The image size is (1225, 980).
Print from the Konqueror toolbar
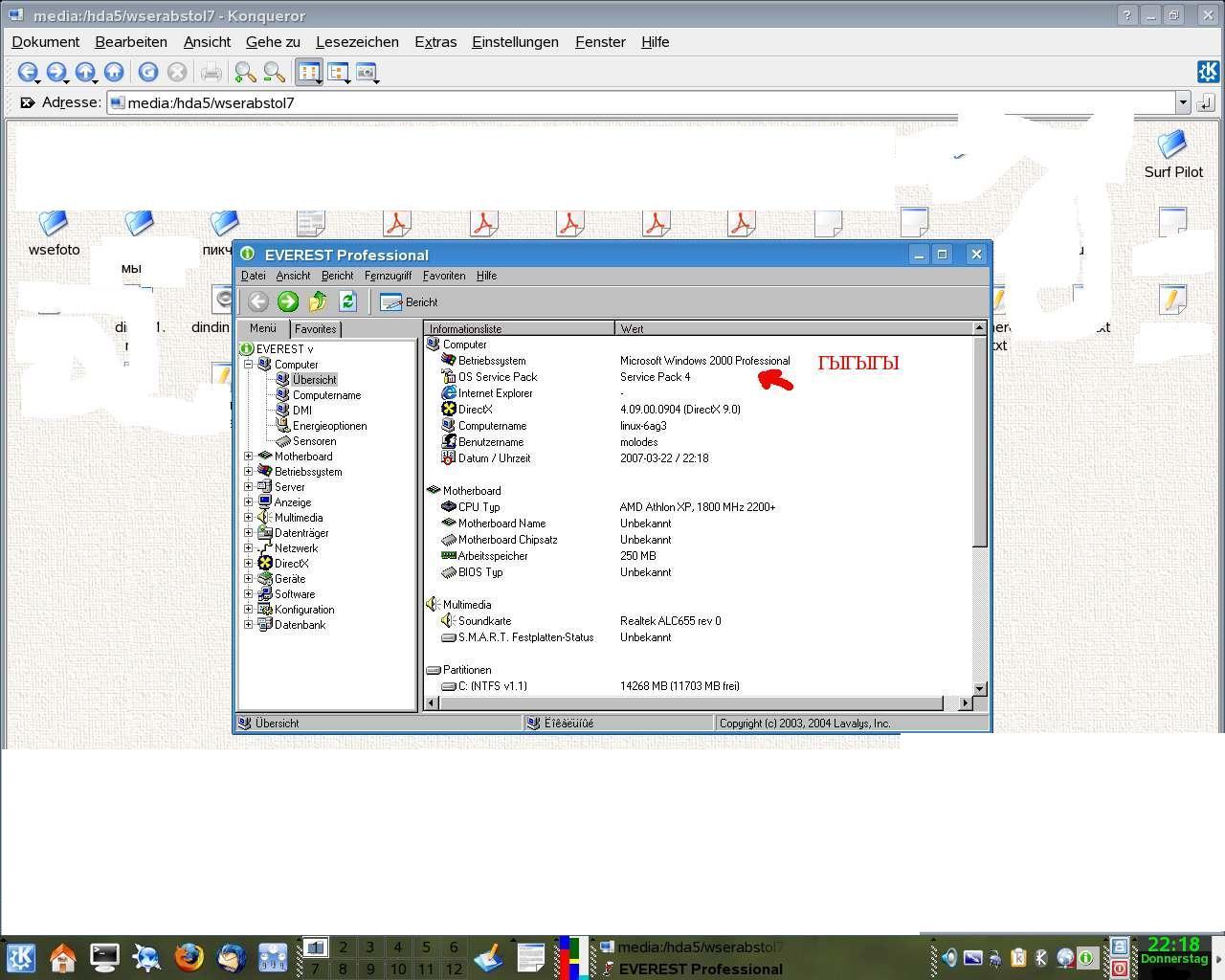(x=211, y=72)
